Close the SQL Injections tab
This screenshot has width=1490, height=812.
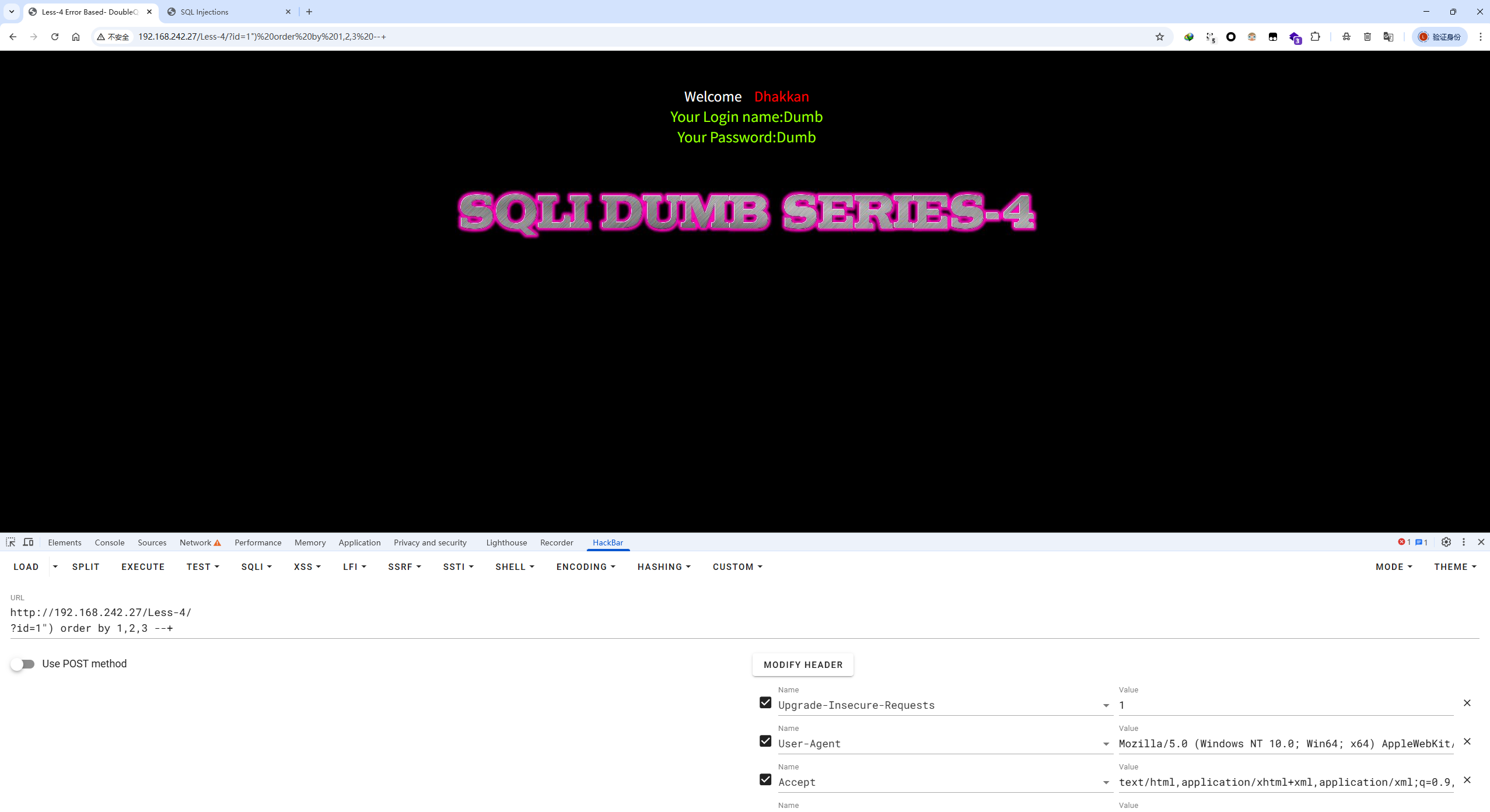288,12
